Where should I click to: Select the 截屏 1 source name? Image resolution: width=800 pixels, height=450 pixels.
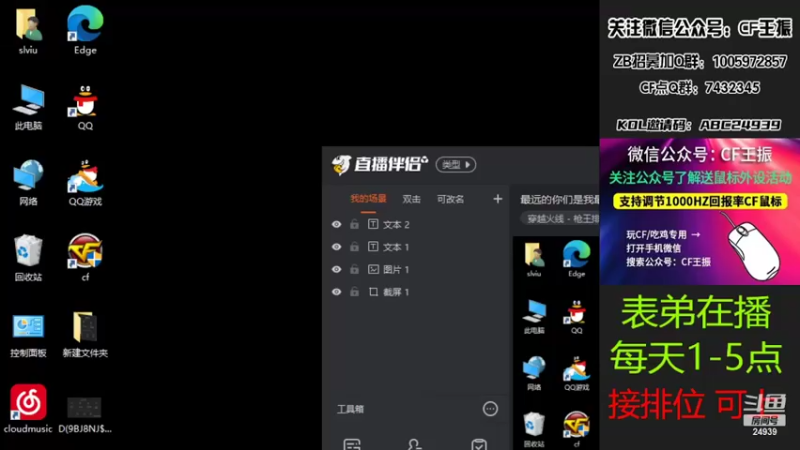pyautogui.click(x=396, y=292)
